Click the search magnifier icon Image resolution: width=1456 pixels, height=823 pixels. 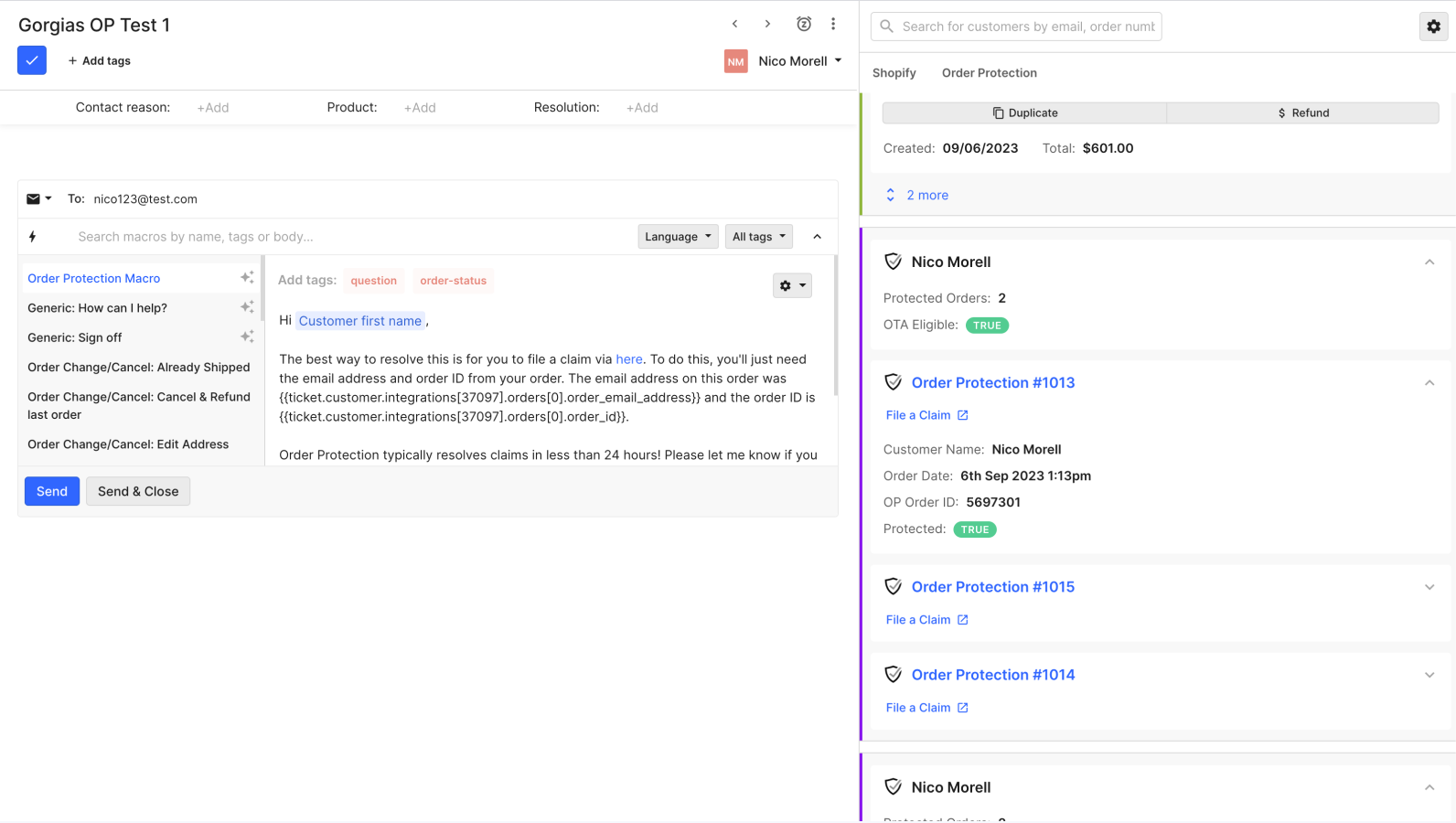pos(886,27)
